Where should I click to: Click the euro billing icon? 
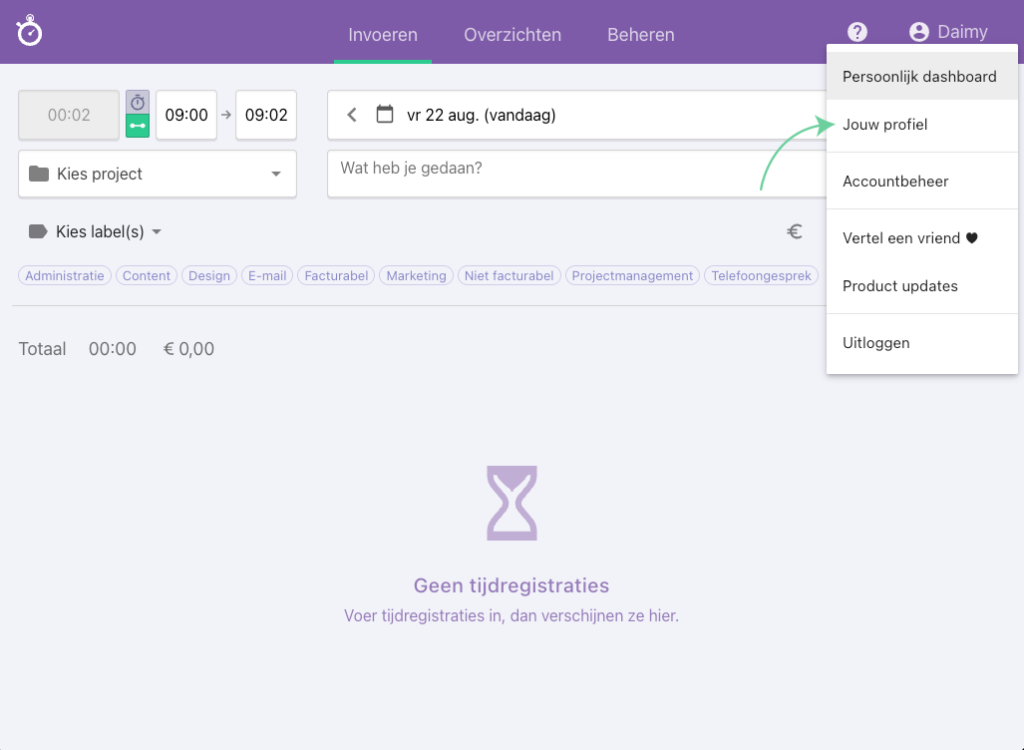click(x=795, y=232)
